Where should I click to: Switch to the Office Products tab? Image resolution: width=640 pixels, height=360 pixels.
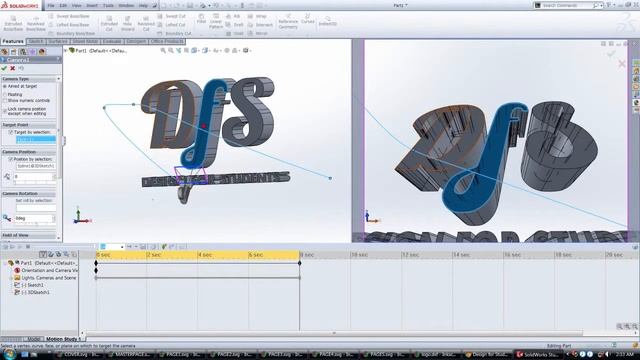167,42
